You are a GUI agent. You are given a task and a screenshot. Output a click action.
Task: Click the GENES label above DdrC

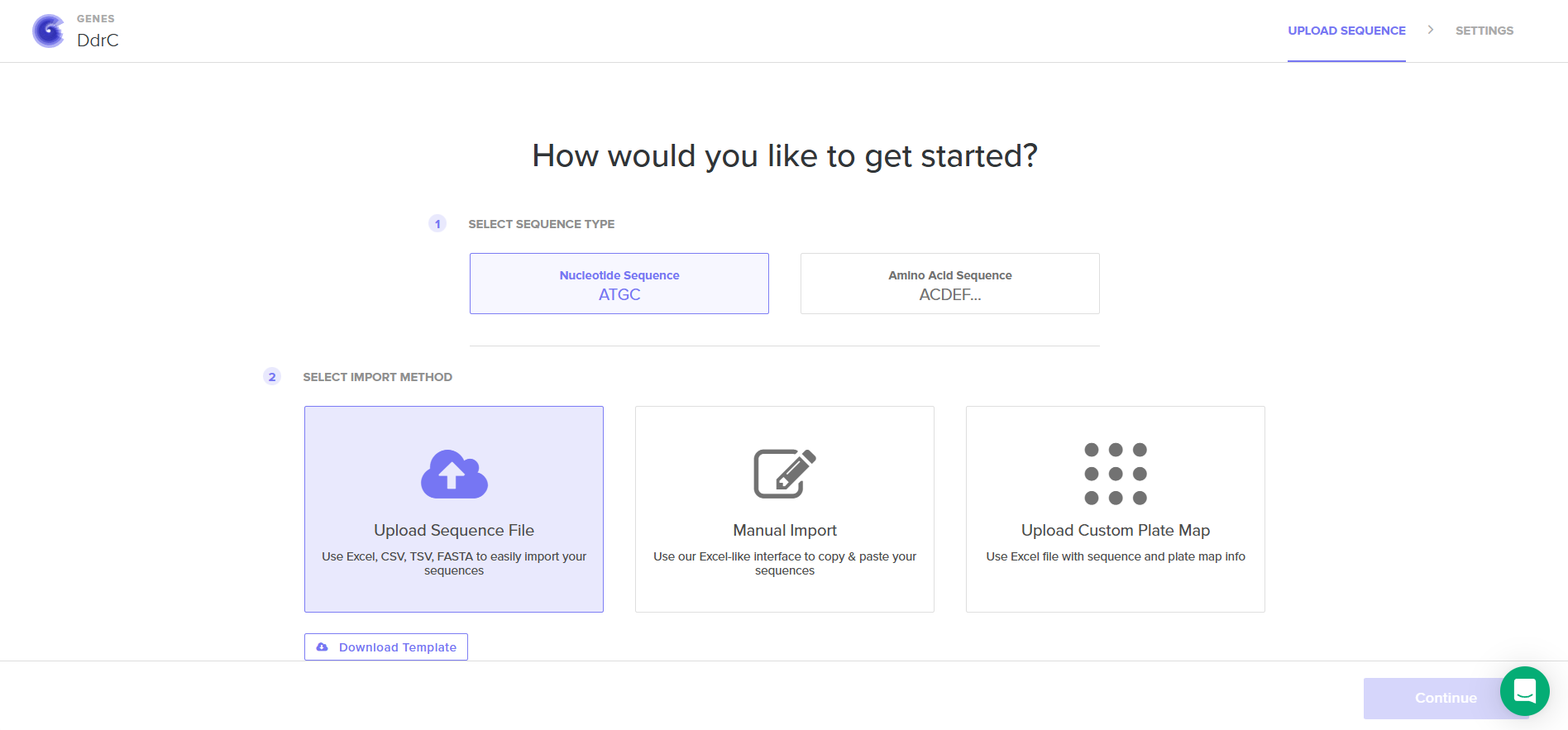(96, 18)
